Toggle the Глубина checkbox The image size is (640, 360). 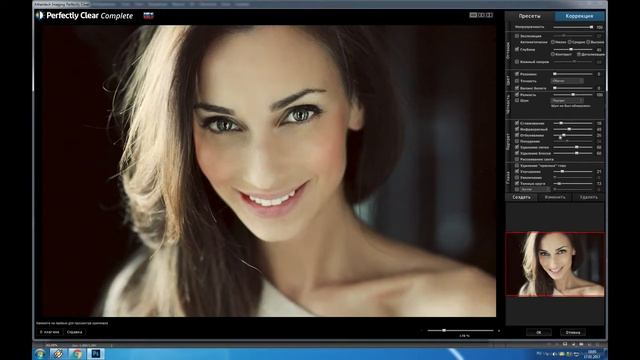pos(517,49)
